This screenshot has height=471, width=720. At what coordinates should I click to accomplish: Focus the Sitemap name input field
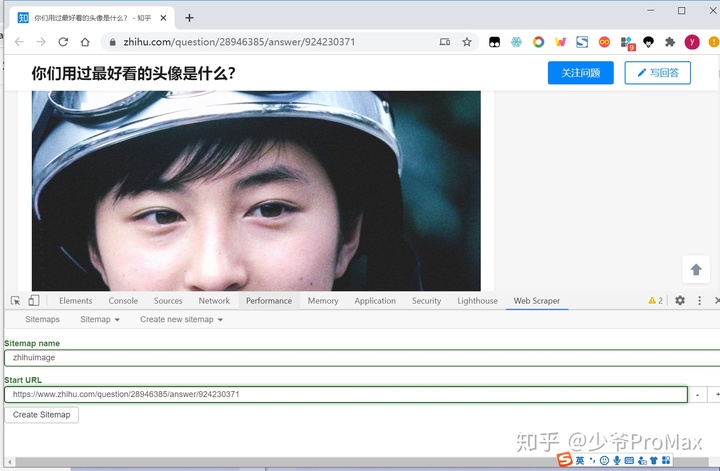coord(362,358)
